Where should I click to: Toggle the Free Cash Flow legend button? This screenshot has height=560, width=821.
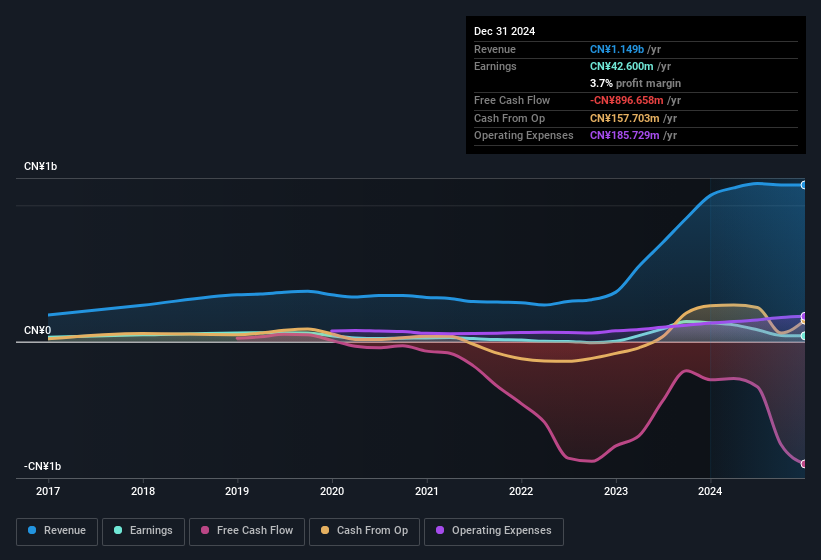(x=247, y=531)
